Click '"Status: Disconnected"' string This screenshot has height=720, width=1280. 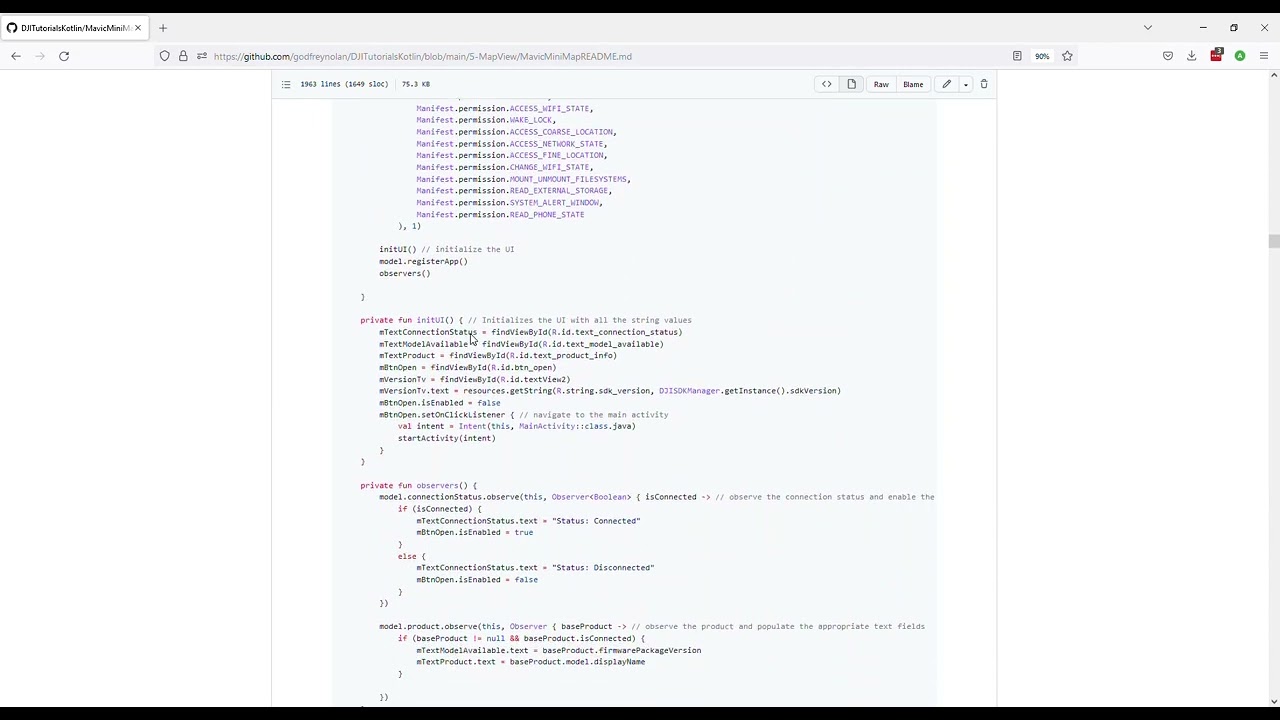tap(603, 568)
